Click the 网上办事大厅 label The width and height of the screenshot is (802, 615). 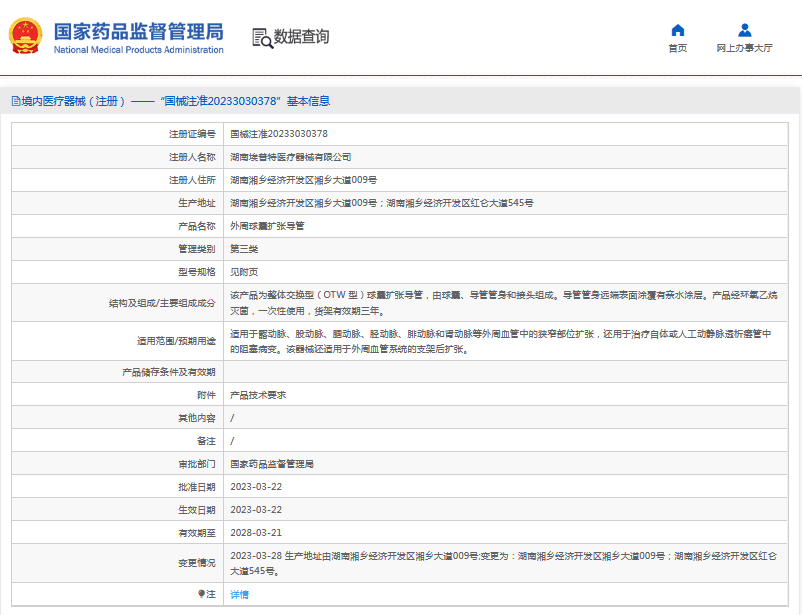coord(744,48)
